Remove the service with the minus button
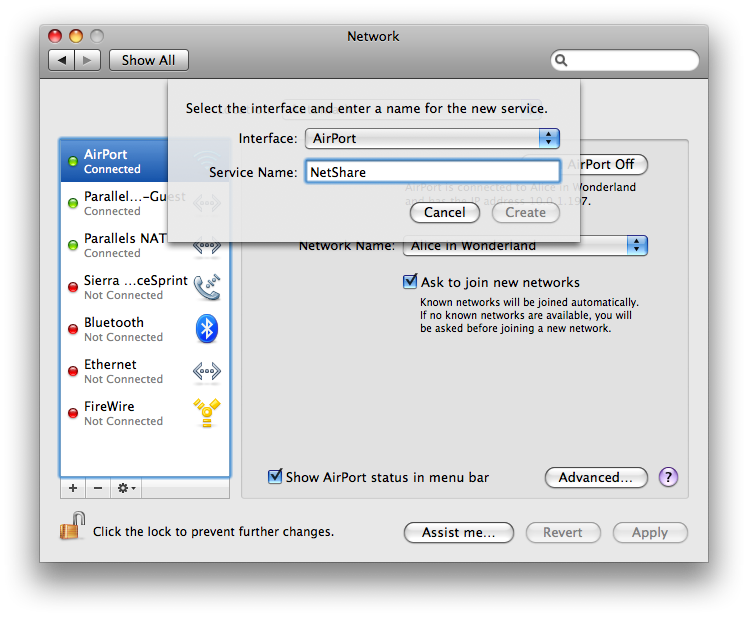 coord(98,488)
